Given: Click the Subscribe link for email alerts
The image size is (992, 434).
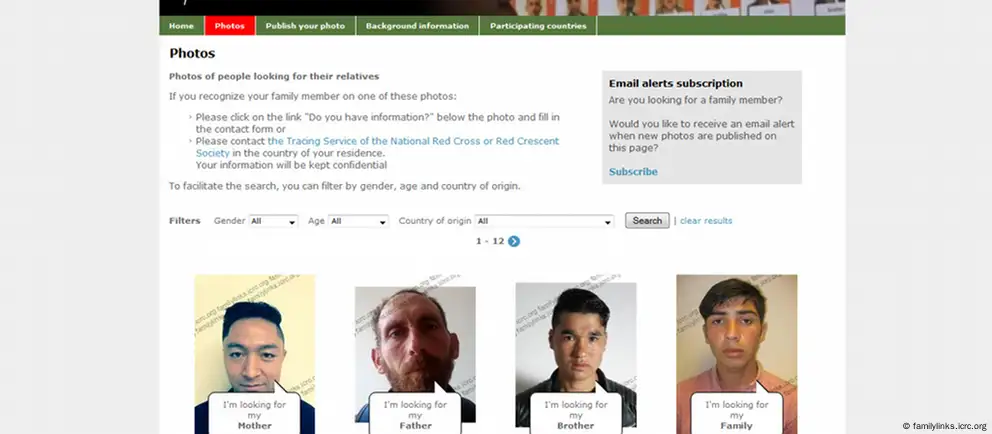Looking at the screenshot, I should [633, 172].
